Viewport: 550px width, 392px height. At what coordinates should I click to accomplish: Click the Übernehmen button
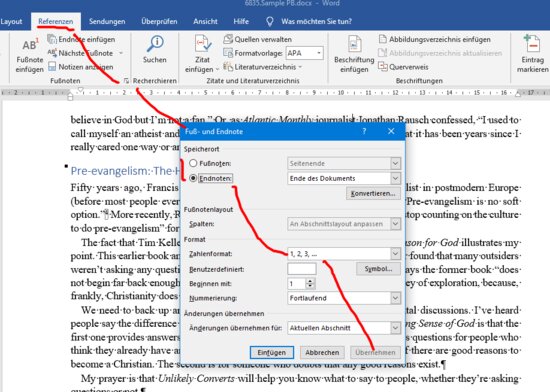(x=375, y=352)
